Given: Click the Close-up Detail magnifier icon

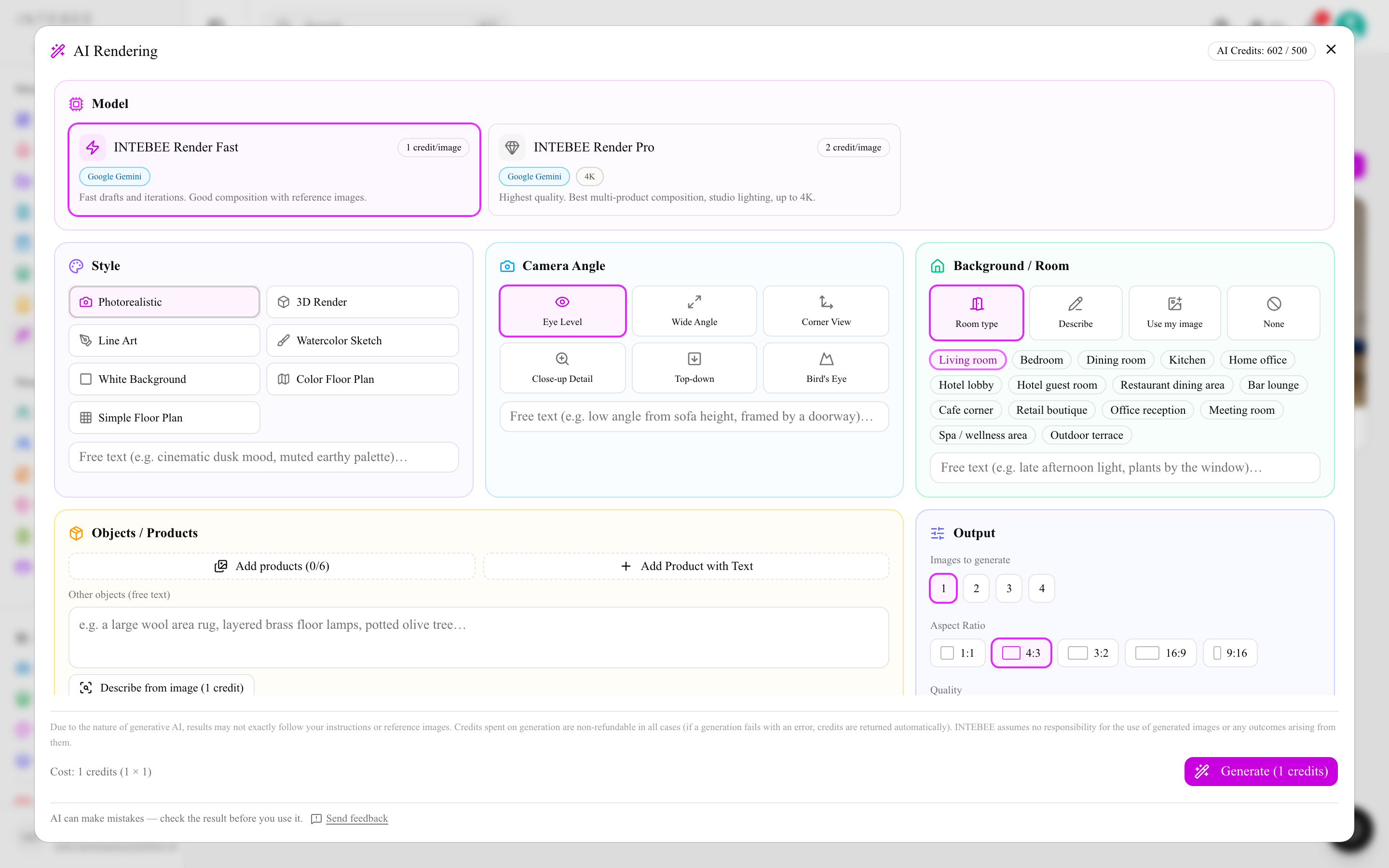Looking at the screenshot, I should point(562,359).
